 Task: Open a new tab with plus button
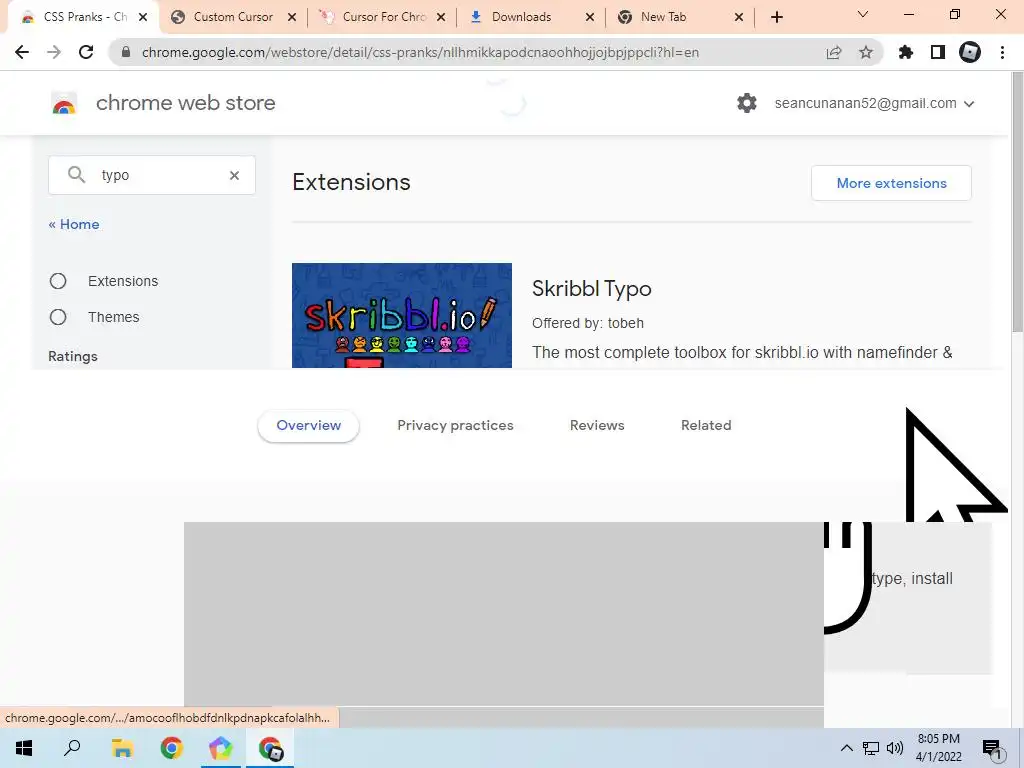[x=776, y=17]
